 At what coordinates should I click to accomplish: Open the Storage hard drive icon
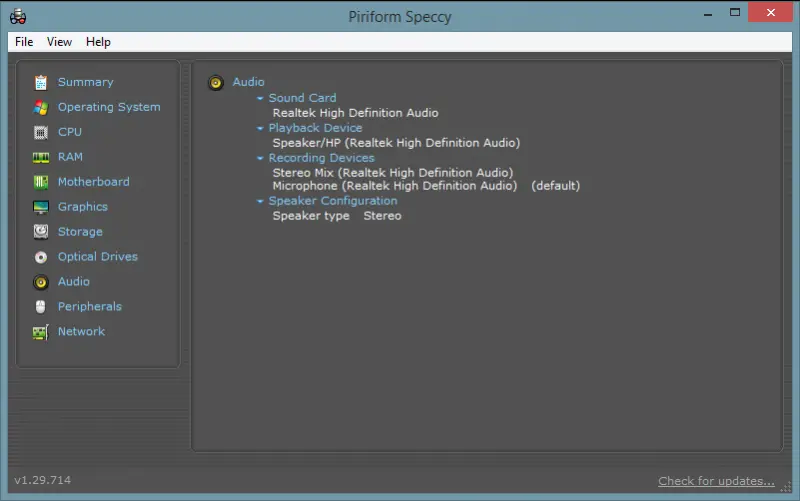click(41, 232)
